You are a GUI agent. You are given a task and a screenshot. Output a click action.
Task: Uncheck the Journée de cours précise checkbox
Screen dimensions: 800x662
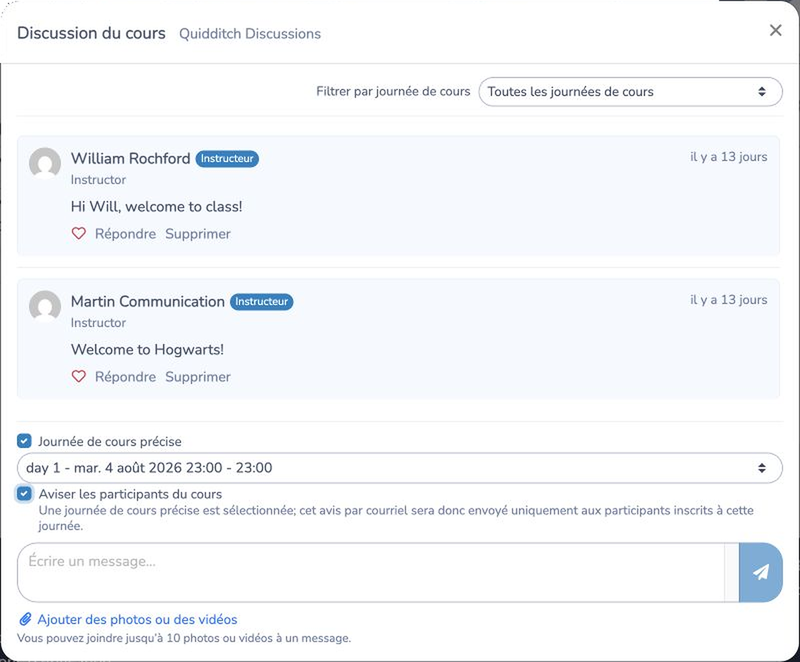pyautogui.click(x=24, y=441)
